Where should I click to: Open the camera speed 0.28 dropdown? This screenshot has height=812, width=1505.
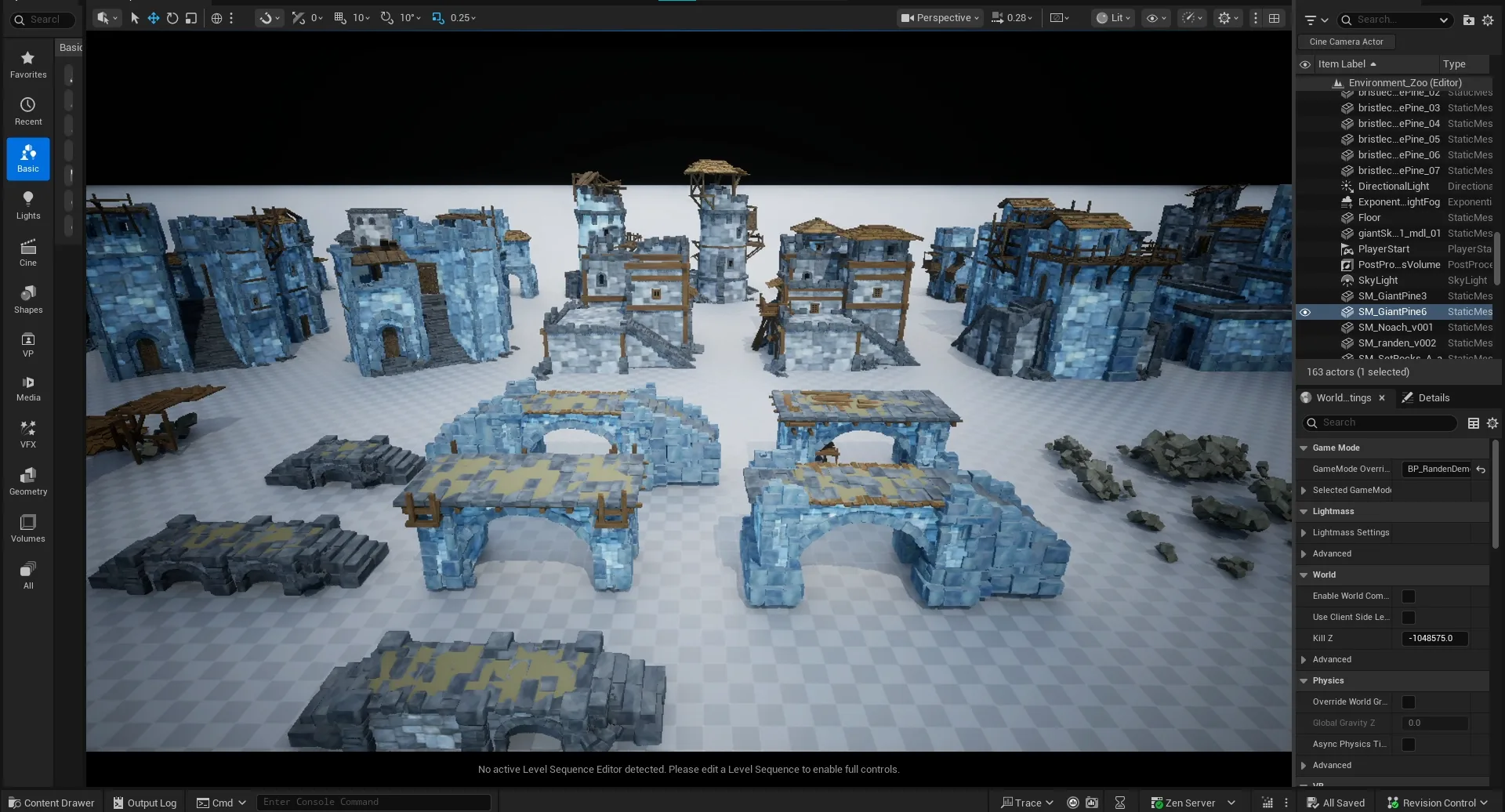point(1012,18)
